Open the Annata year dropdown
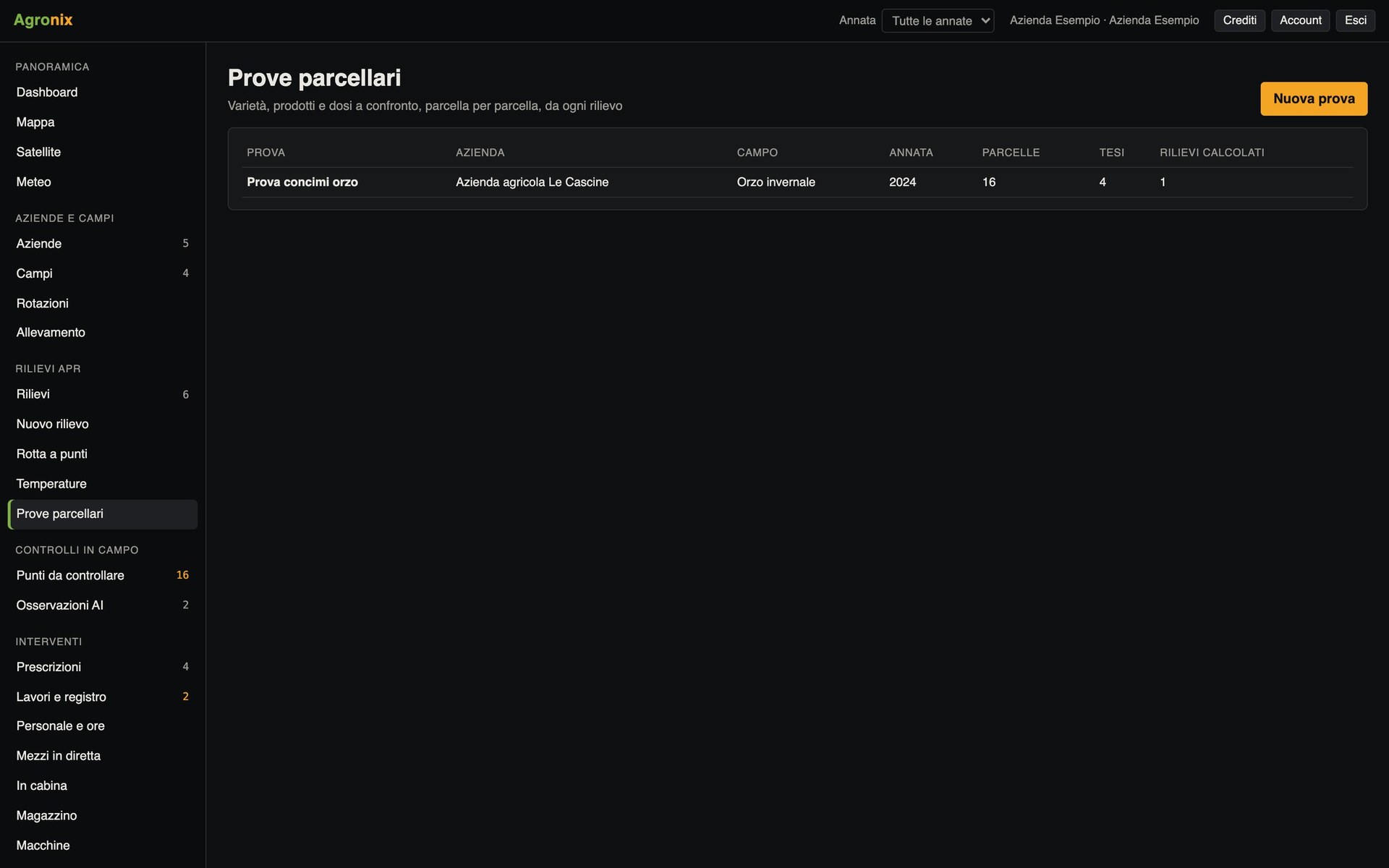Viewport: 1389px width, 868px height. (x=938, y=21)
